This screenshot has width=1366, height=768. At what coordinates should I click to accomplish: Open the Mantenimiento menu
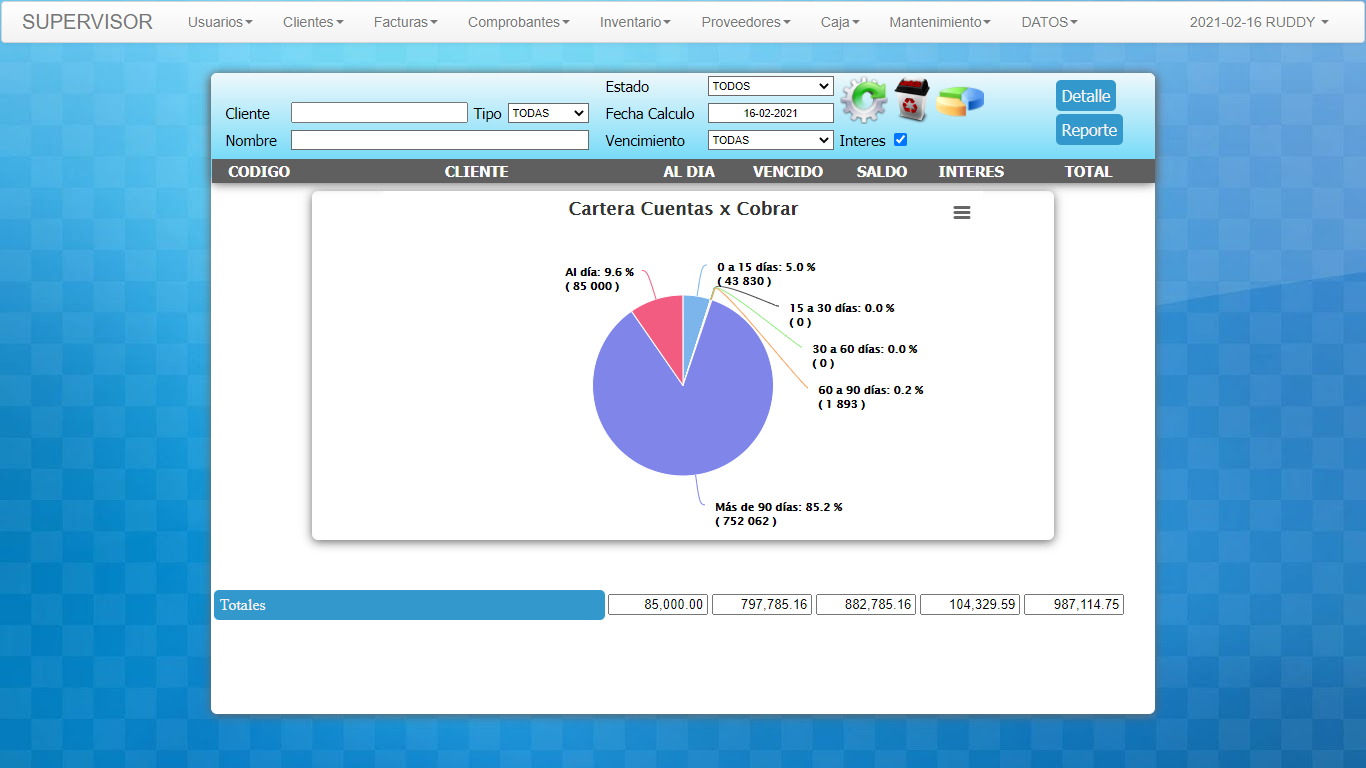[x=940, y=22]
